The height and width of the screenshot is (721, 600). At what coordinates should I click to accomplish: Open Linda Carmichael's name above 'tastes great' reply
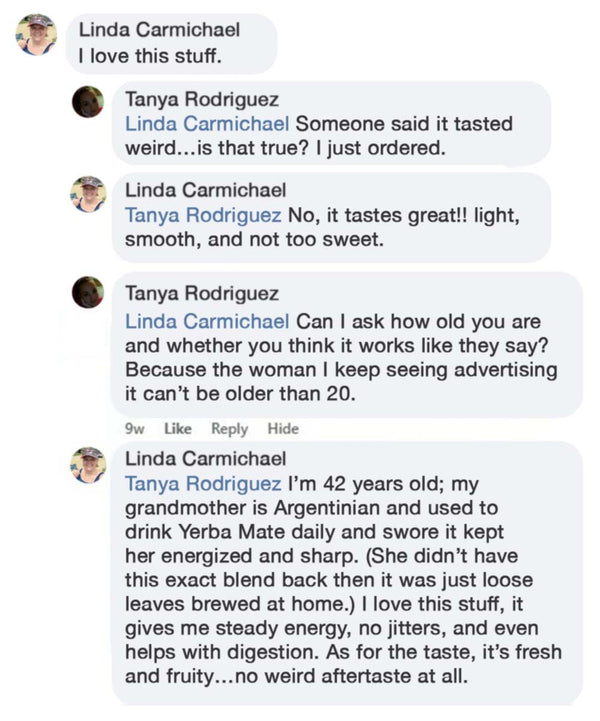tap(206, 190)
